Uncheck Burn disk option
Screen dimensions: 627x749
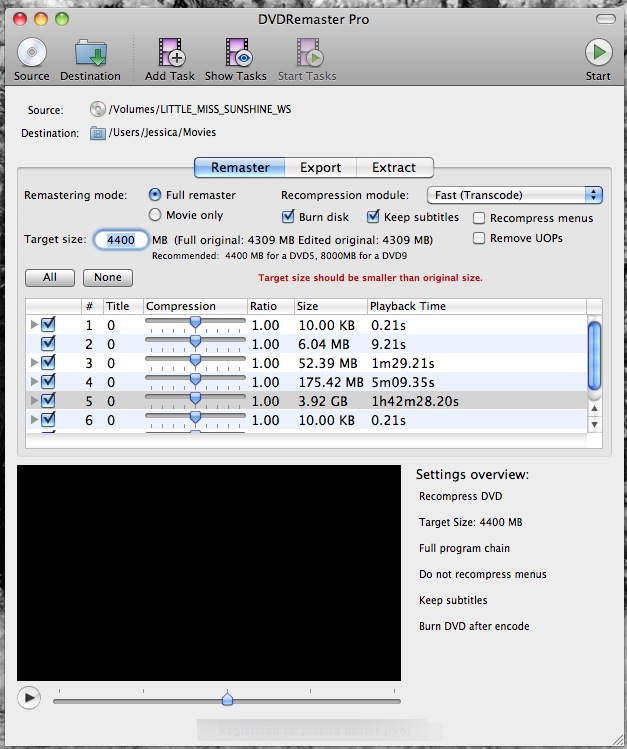coord(288,216)
